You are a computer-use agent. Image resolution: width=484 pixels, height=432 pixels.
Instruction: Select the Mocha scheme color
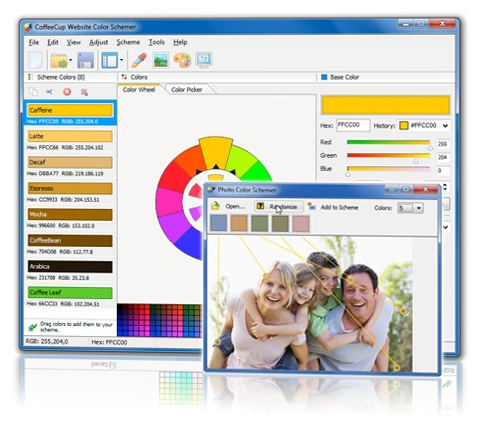coord(70,218)
